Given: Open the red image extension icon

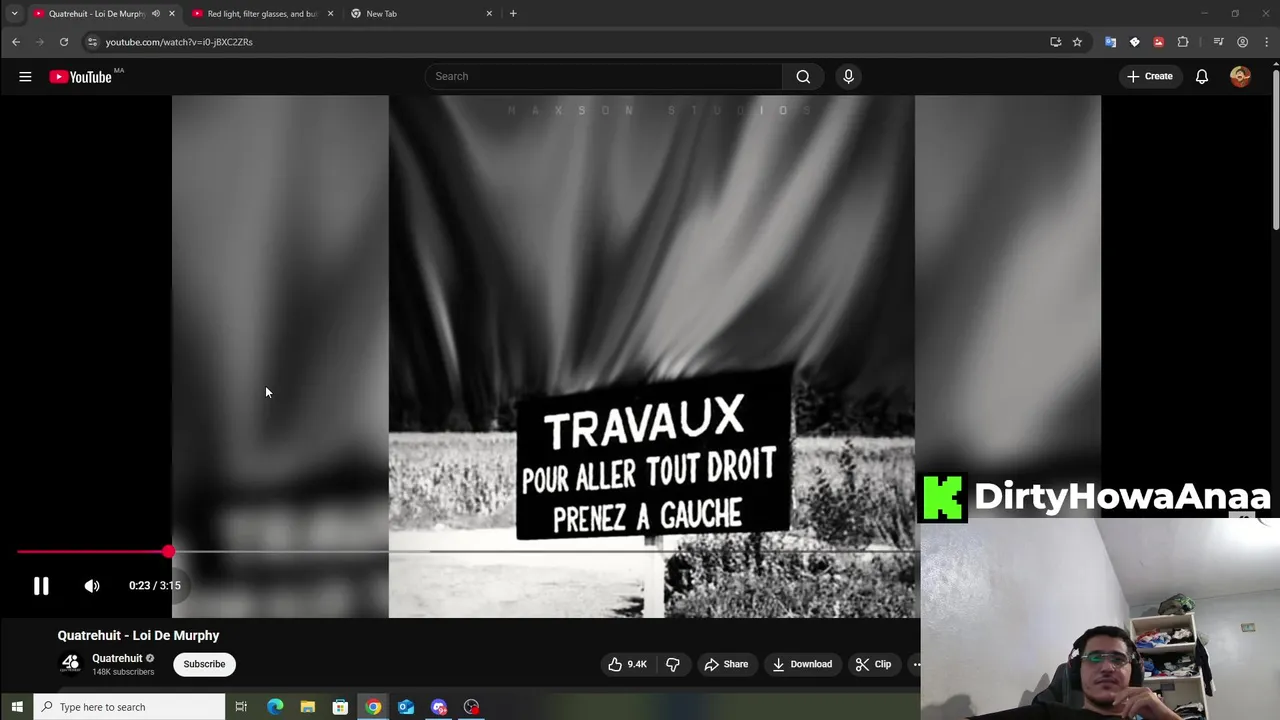Looking at the screenshot, I should coord(1158,42).
